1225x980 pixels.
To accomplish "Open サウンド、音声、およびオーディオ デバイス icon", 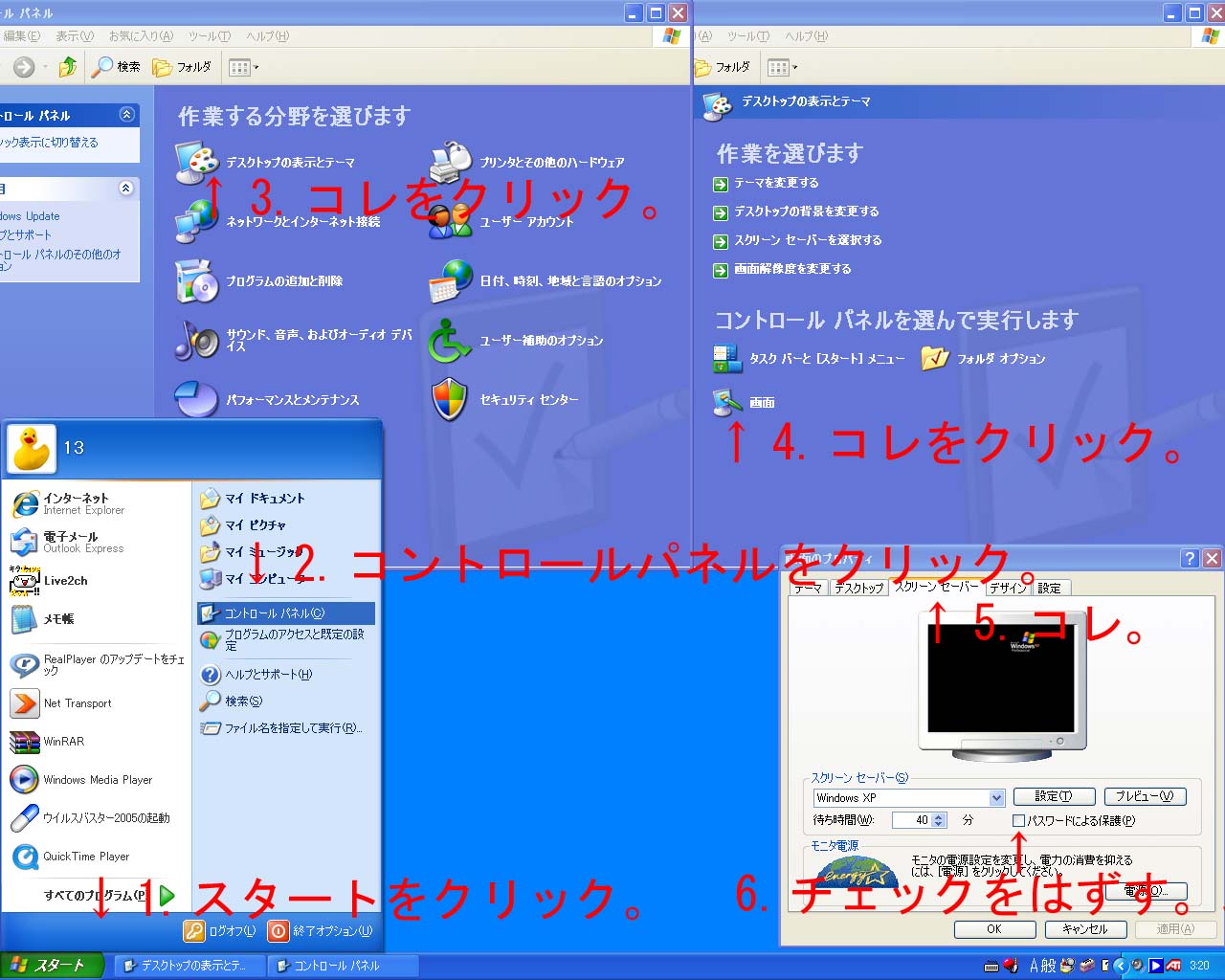I will coord(197,340).
